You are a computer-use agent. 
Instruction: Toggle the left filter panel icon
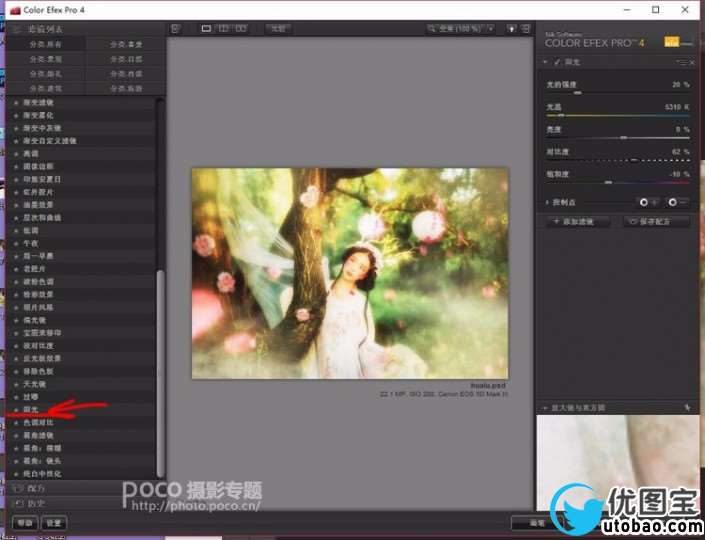click(175, 29)
